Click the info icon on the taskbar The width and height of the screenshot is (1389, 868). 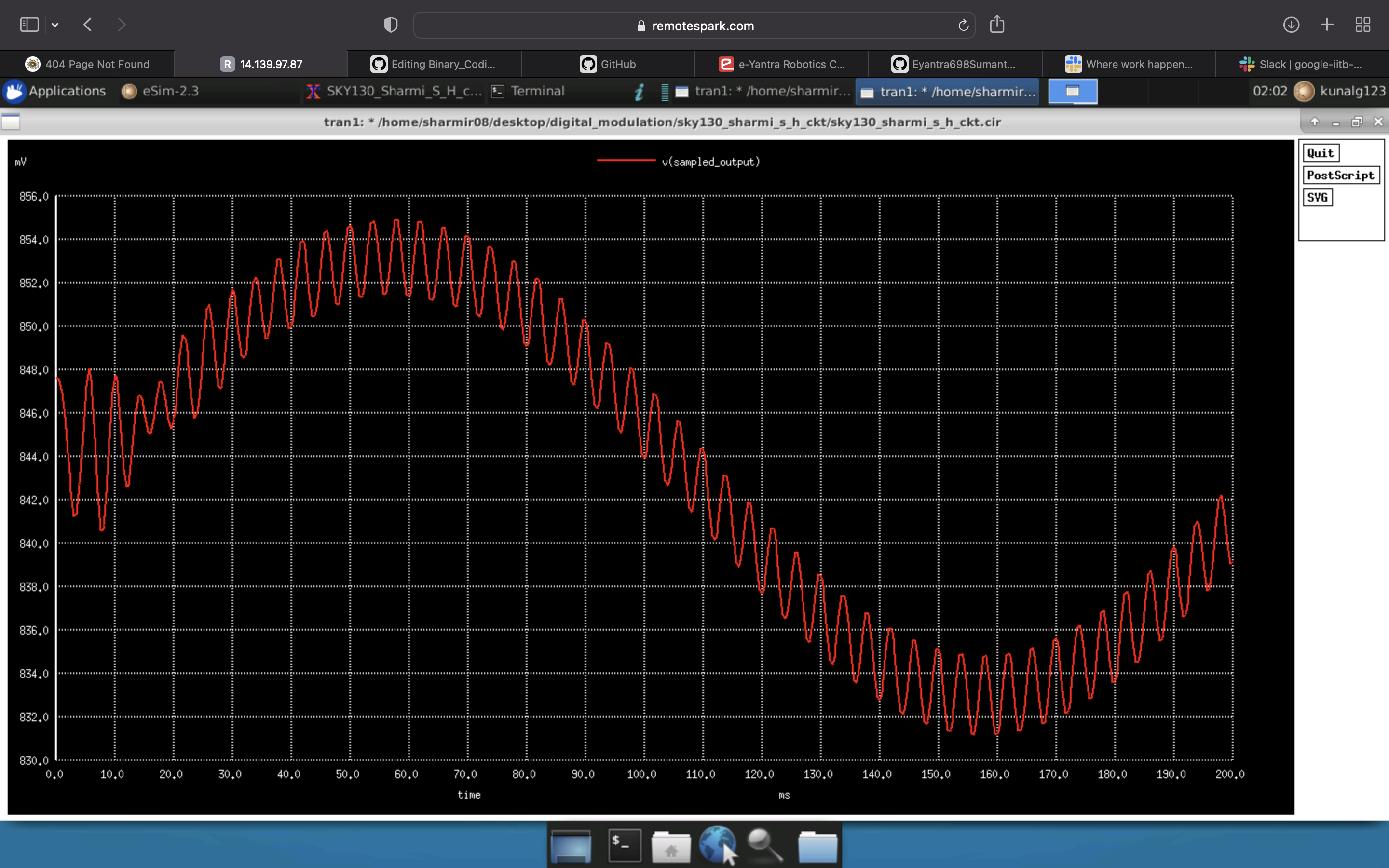640,91
